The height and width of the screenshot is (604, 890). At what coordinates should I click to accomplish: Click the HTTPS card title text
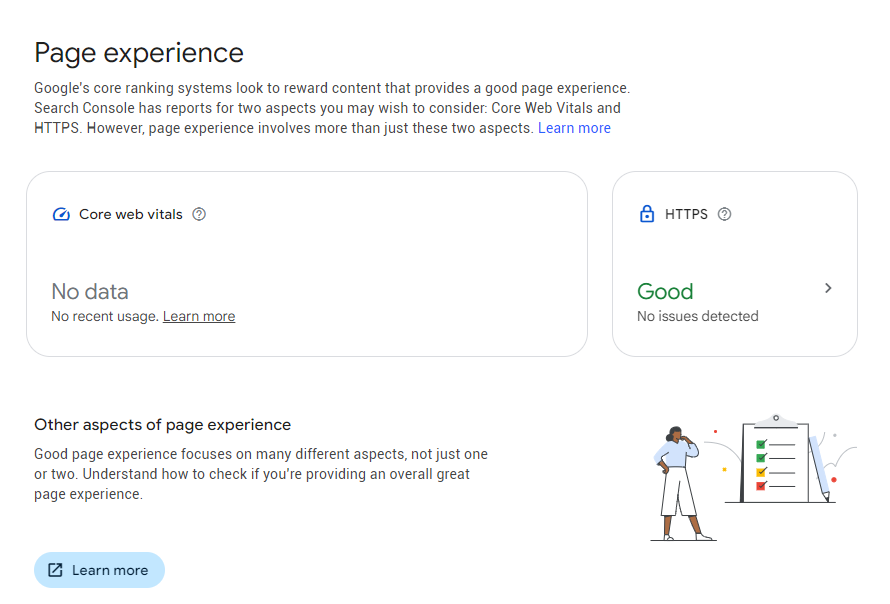pos(686,214)
